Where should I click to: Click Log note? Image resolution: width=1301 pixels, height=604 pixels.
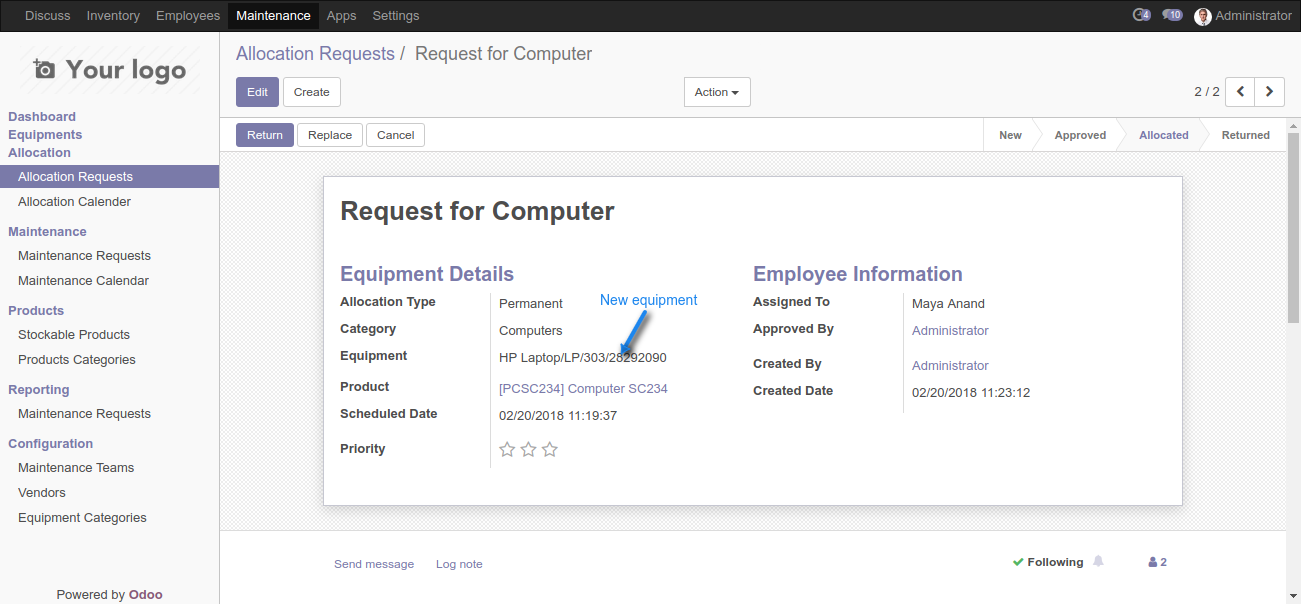[459, 564]
